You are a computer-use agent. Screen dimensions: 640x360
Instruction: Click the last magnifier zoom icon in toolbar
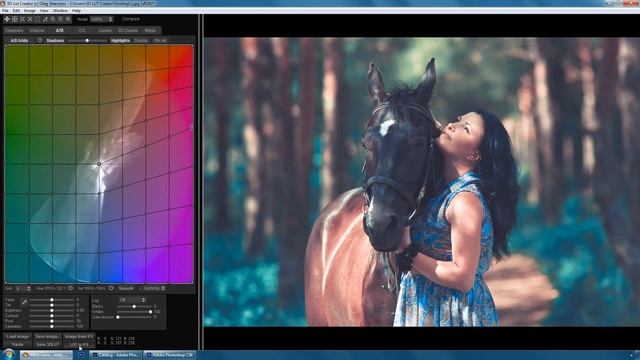click(69, 19)
